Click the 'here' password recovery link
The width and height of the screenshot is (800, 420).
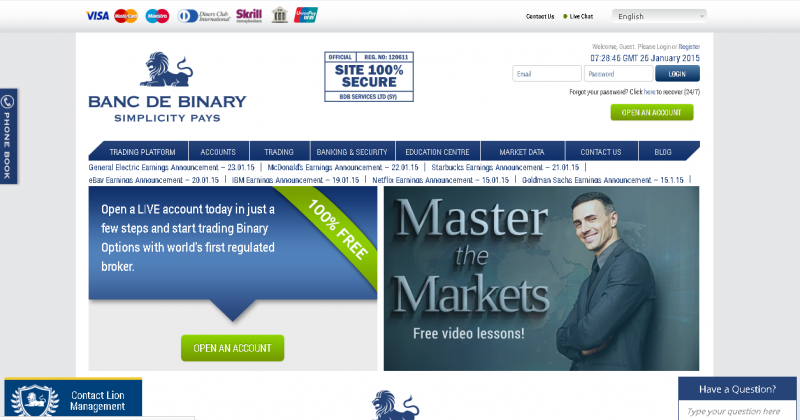click(x=649, y=92)
